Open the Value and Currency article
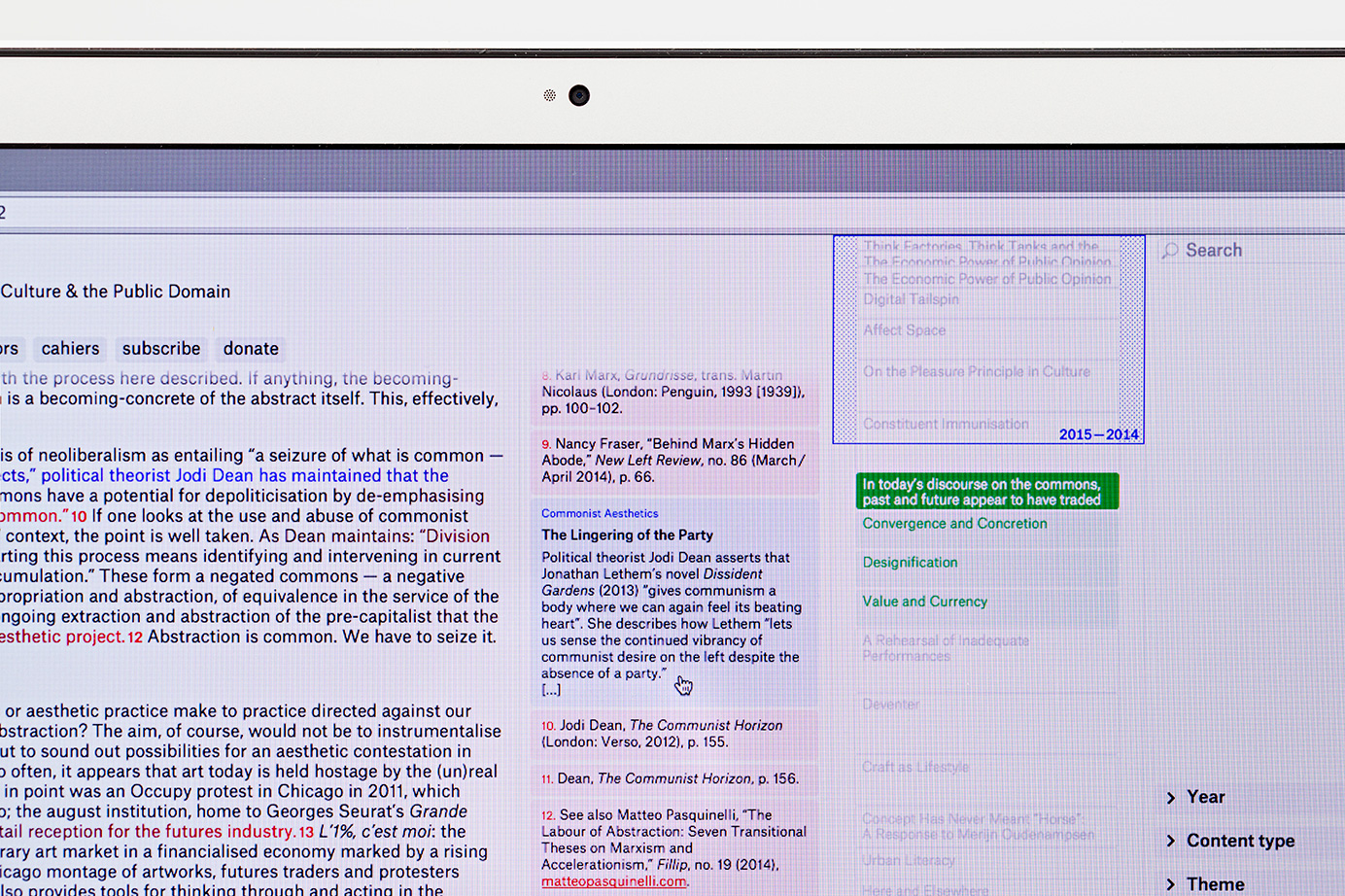 point(924,602)
